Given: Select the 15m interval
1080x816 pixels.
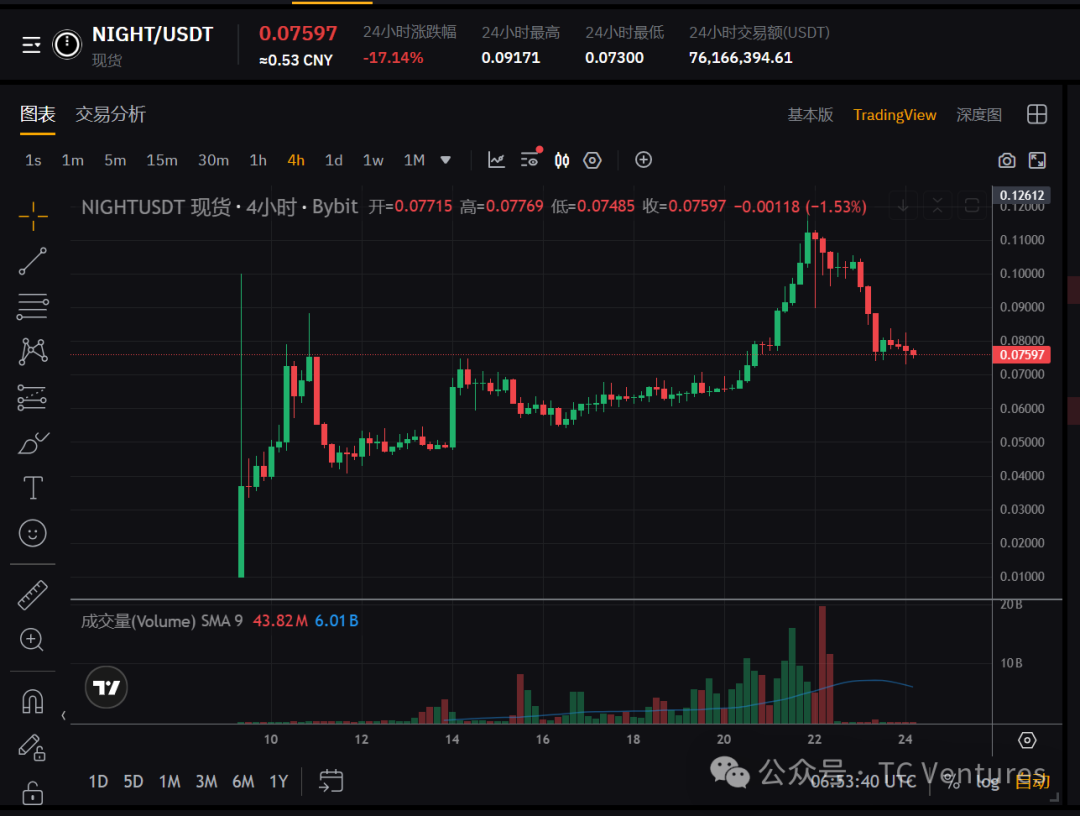Looking at the screenshot, I should point(162,160).
